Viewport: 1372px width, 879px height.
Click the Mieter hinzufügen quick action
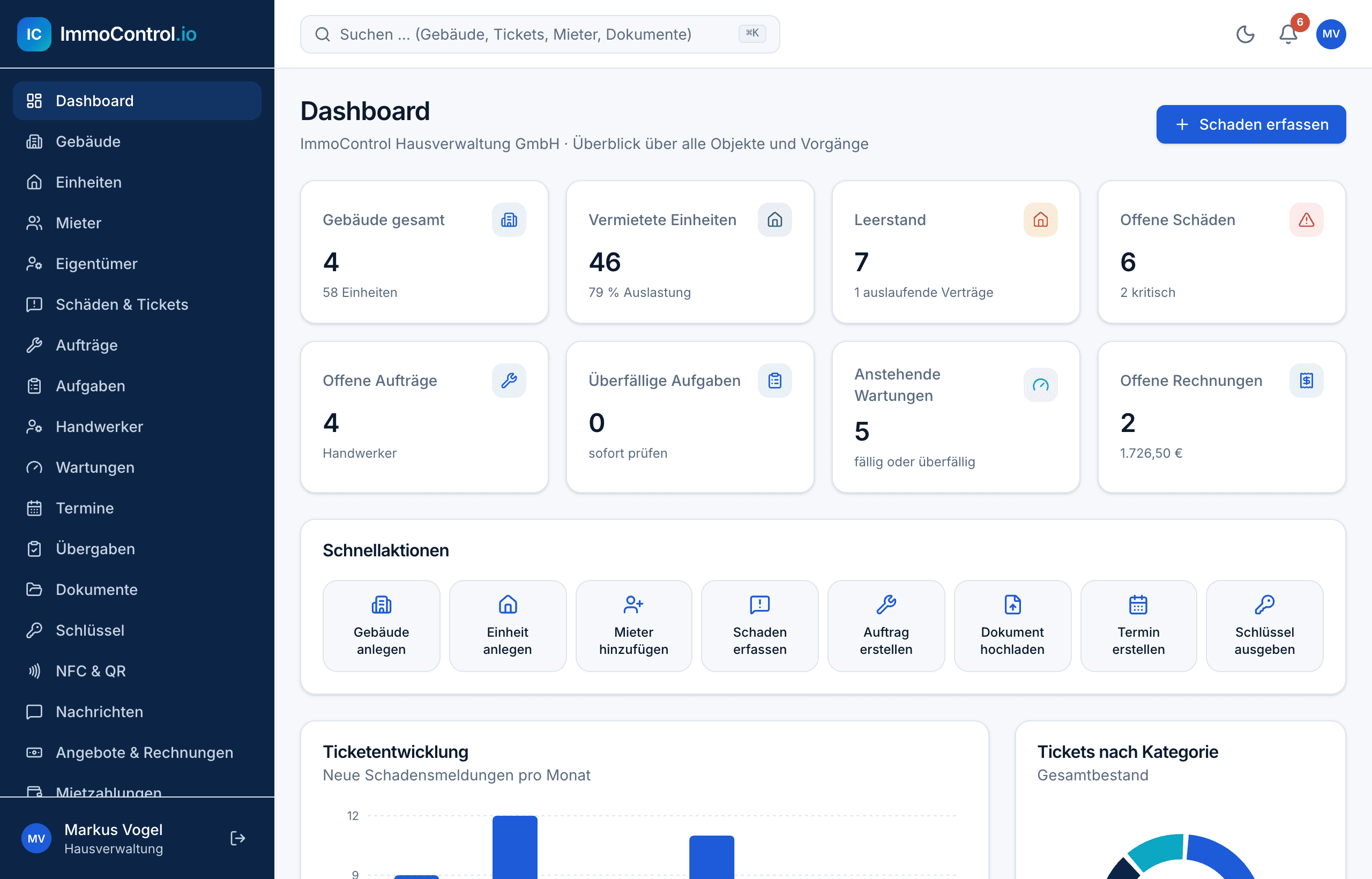pyautogui.click(x=633, y=625)
